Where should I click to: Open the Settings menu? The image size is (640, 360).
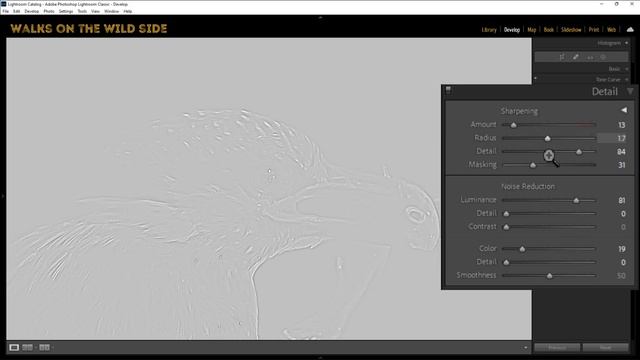(66, 11)
